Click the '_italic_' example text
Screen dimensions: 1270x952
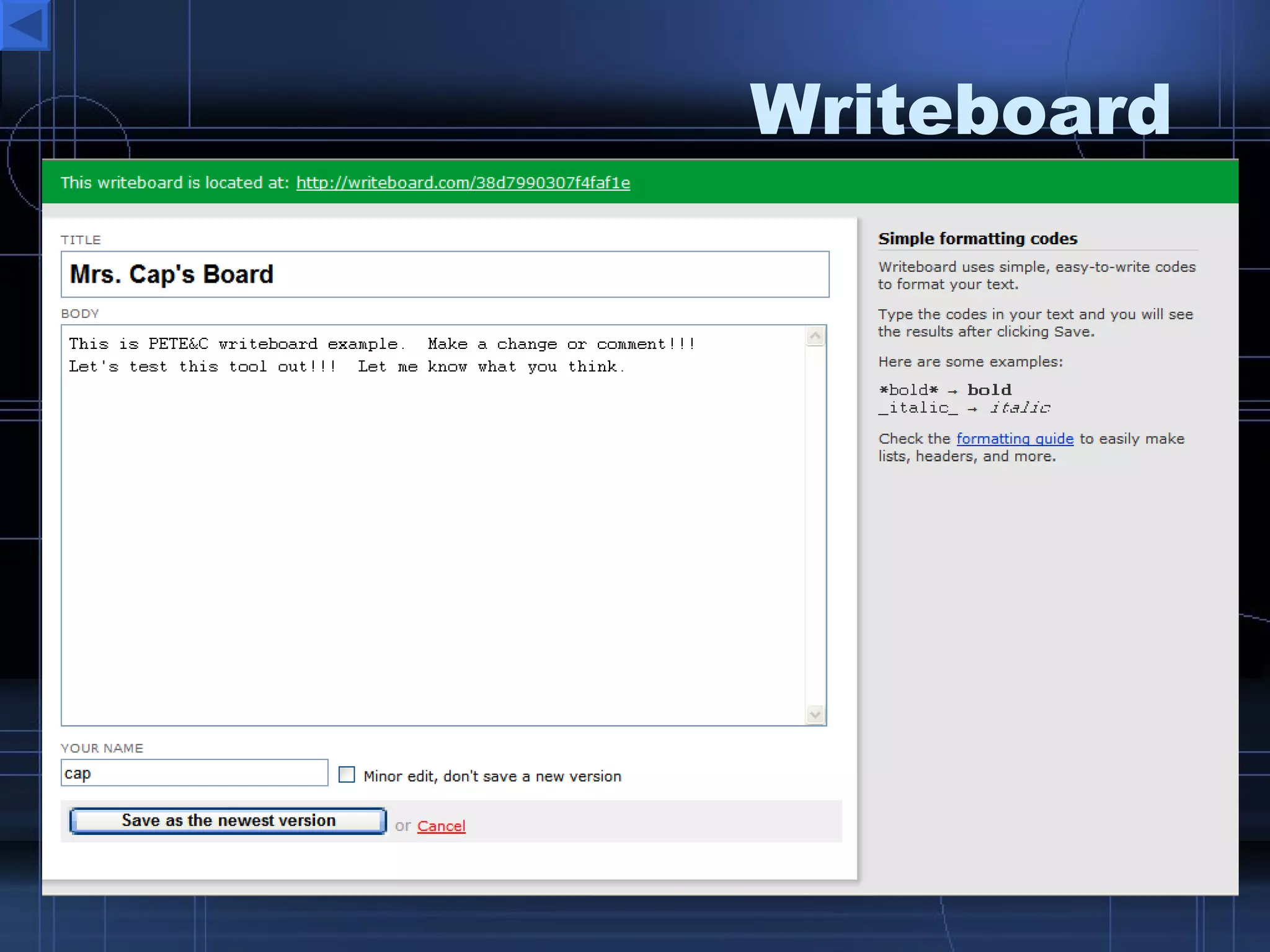(918, 408)
